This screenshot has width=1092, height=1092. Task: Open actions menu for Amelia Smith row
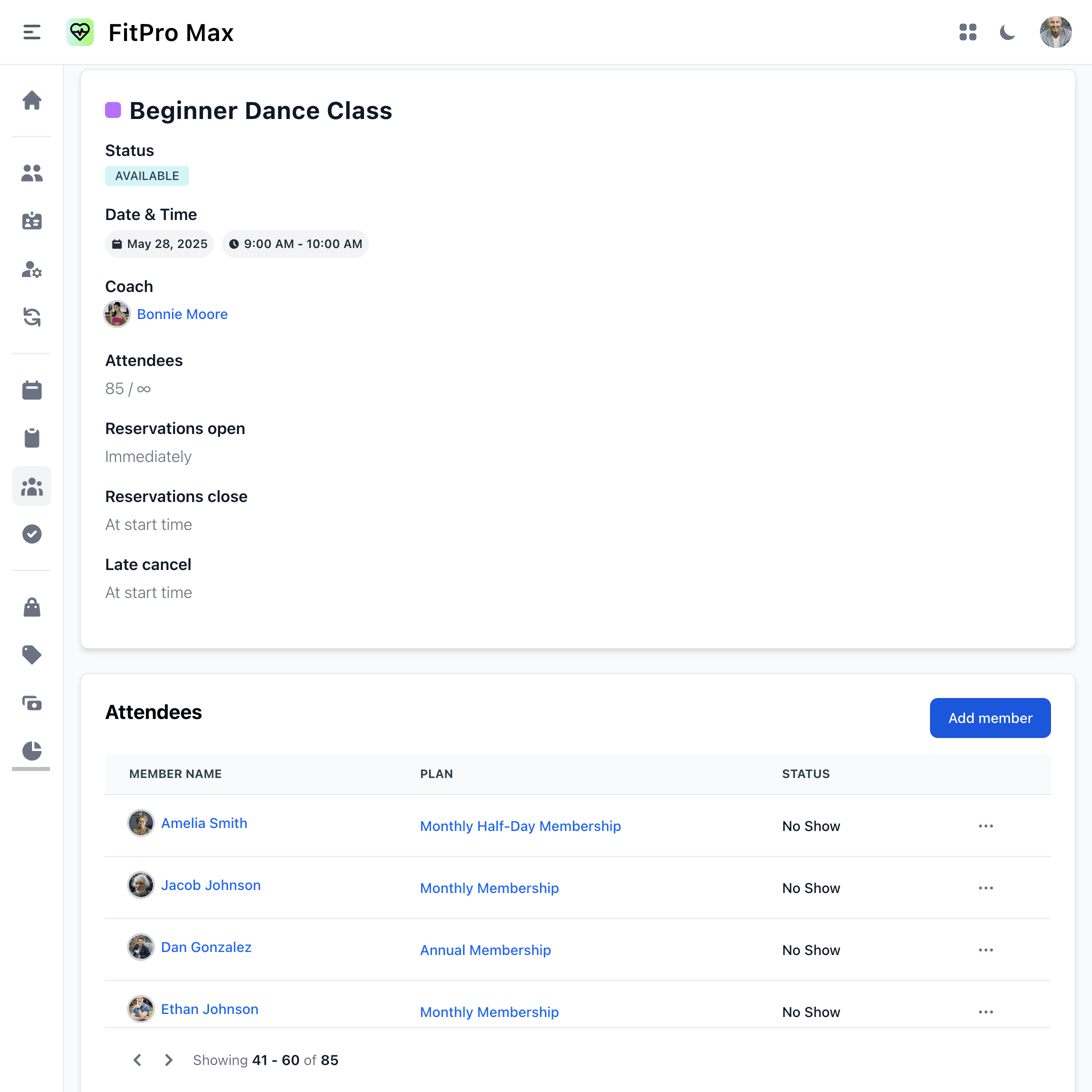(x=985, y=826)
